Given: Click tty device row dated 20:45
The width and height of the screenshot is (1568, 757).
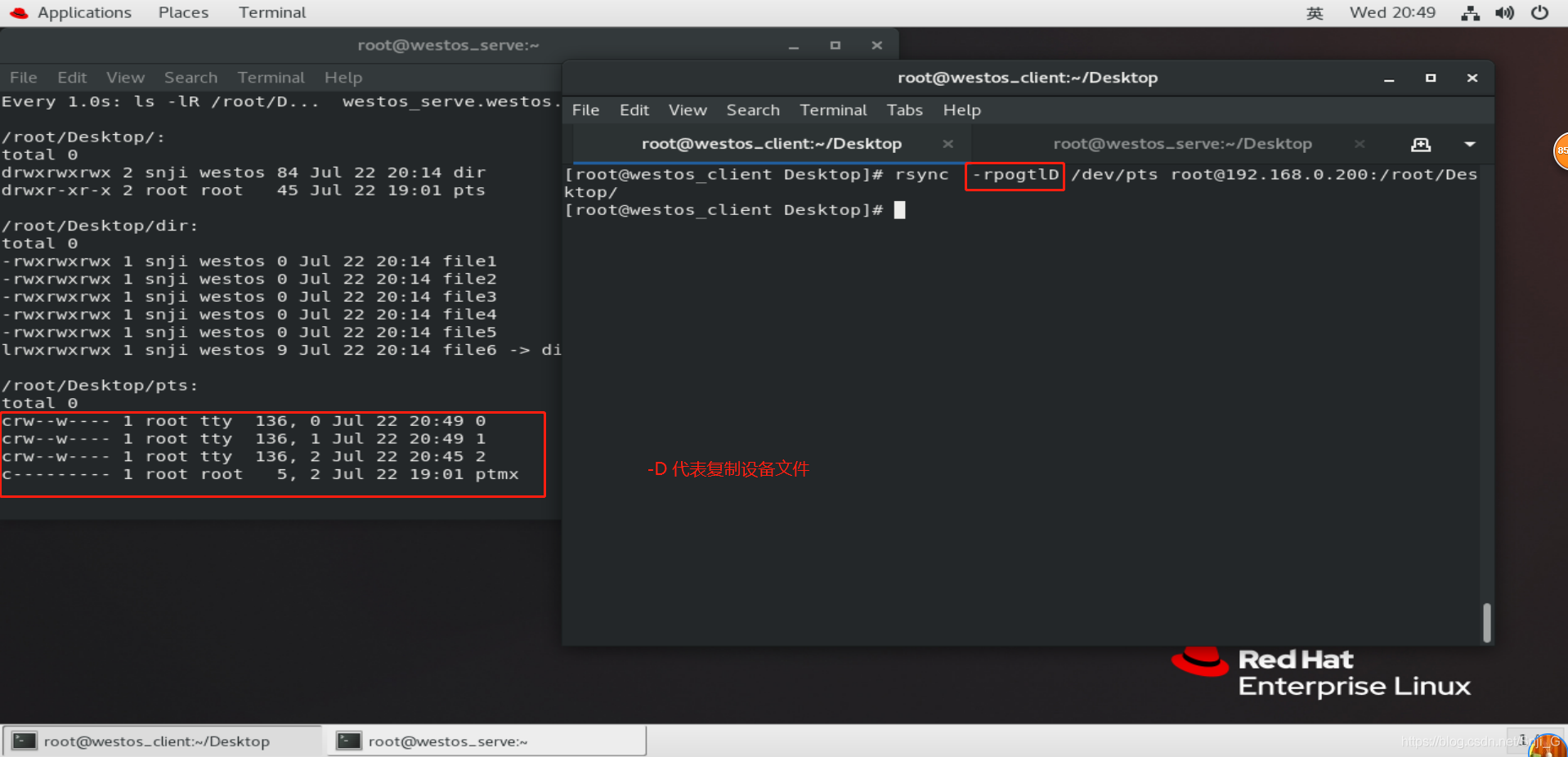Looking at the screenshot, I should pyautogui.click(x=244, y=456).
